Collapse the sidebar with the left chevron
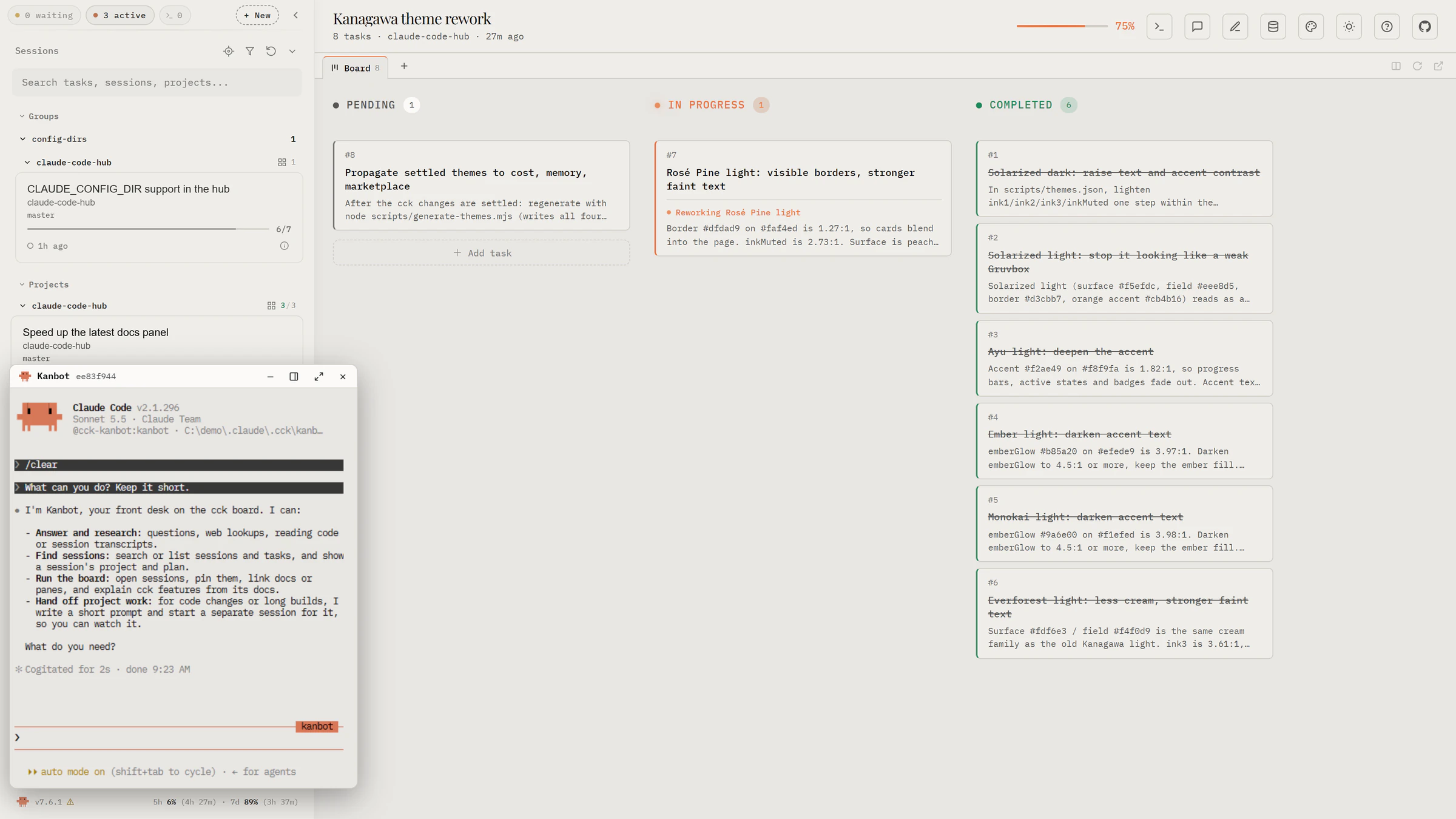 coord(295,15)
